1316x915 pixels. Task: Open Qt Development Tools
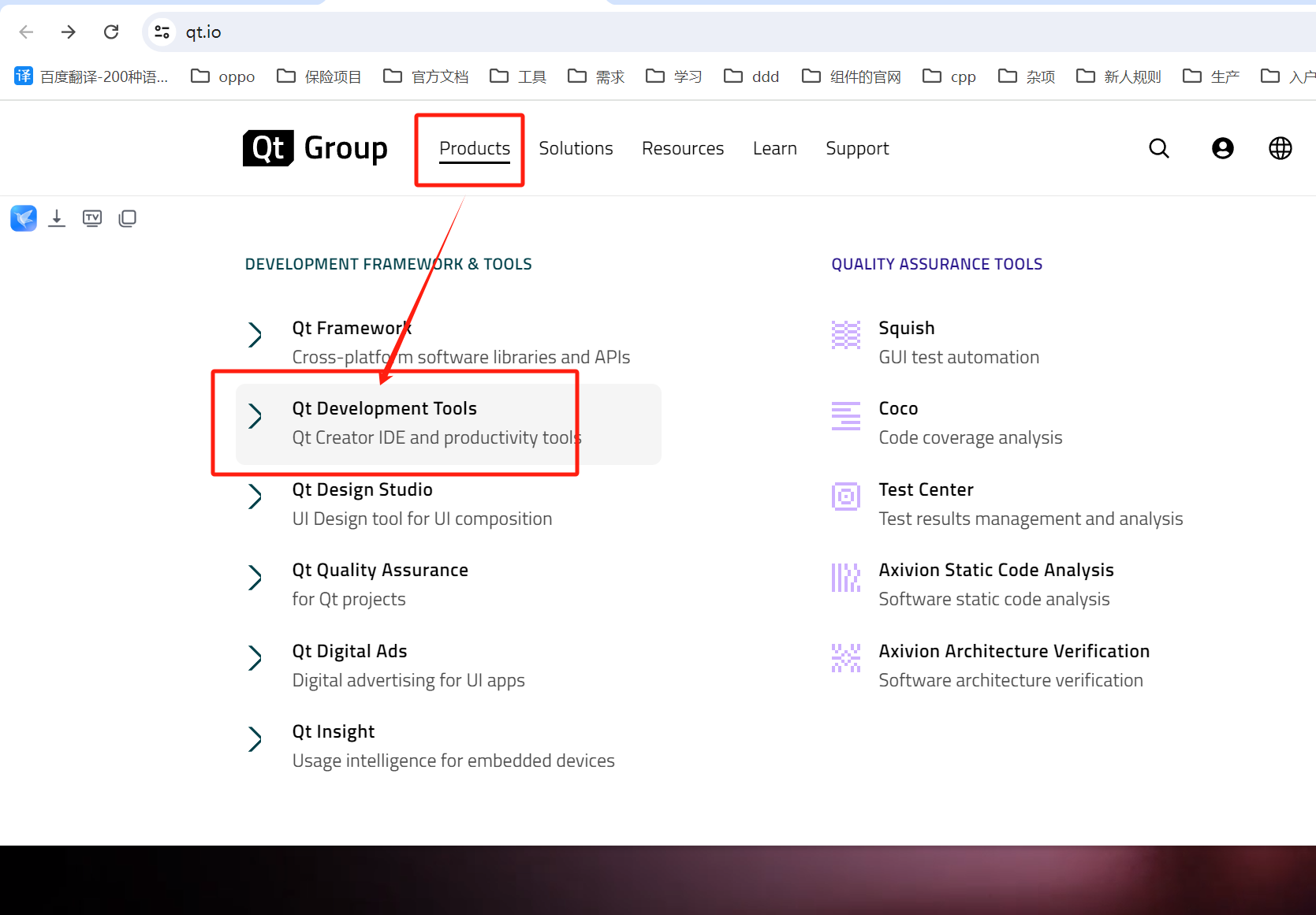point(385,408)
